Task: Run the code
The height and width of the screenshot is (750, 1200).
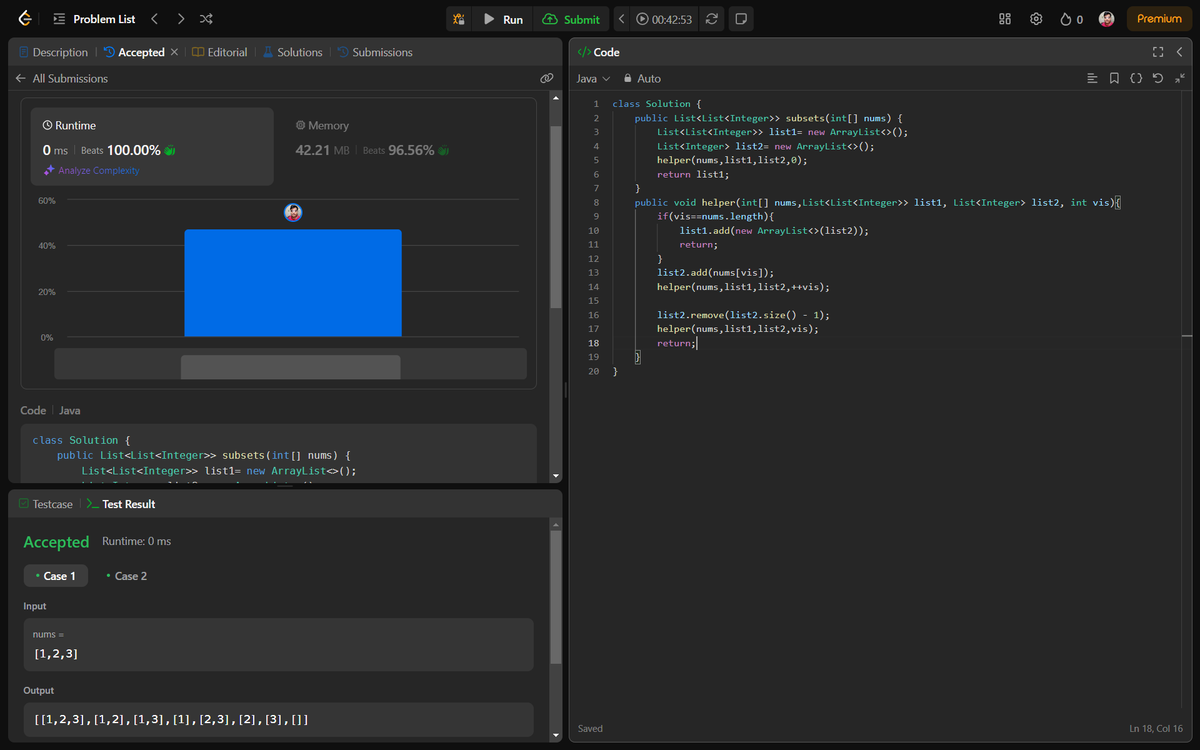Action: coord(503,19)
